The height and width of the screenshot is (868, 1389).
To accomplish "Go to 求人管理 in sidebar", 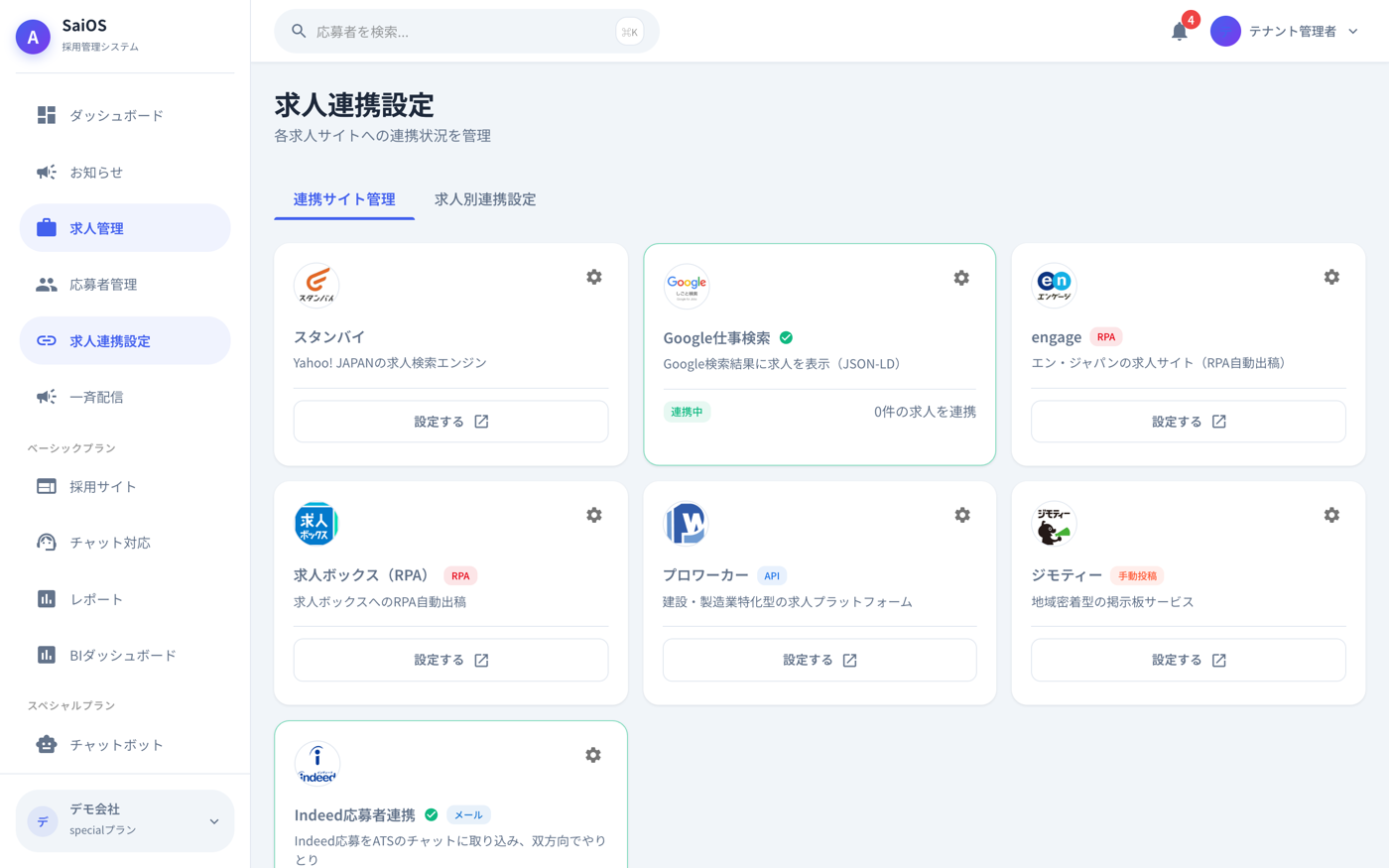I will 125,228.
